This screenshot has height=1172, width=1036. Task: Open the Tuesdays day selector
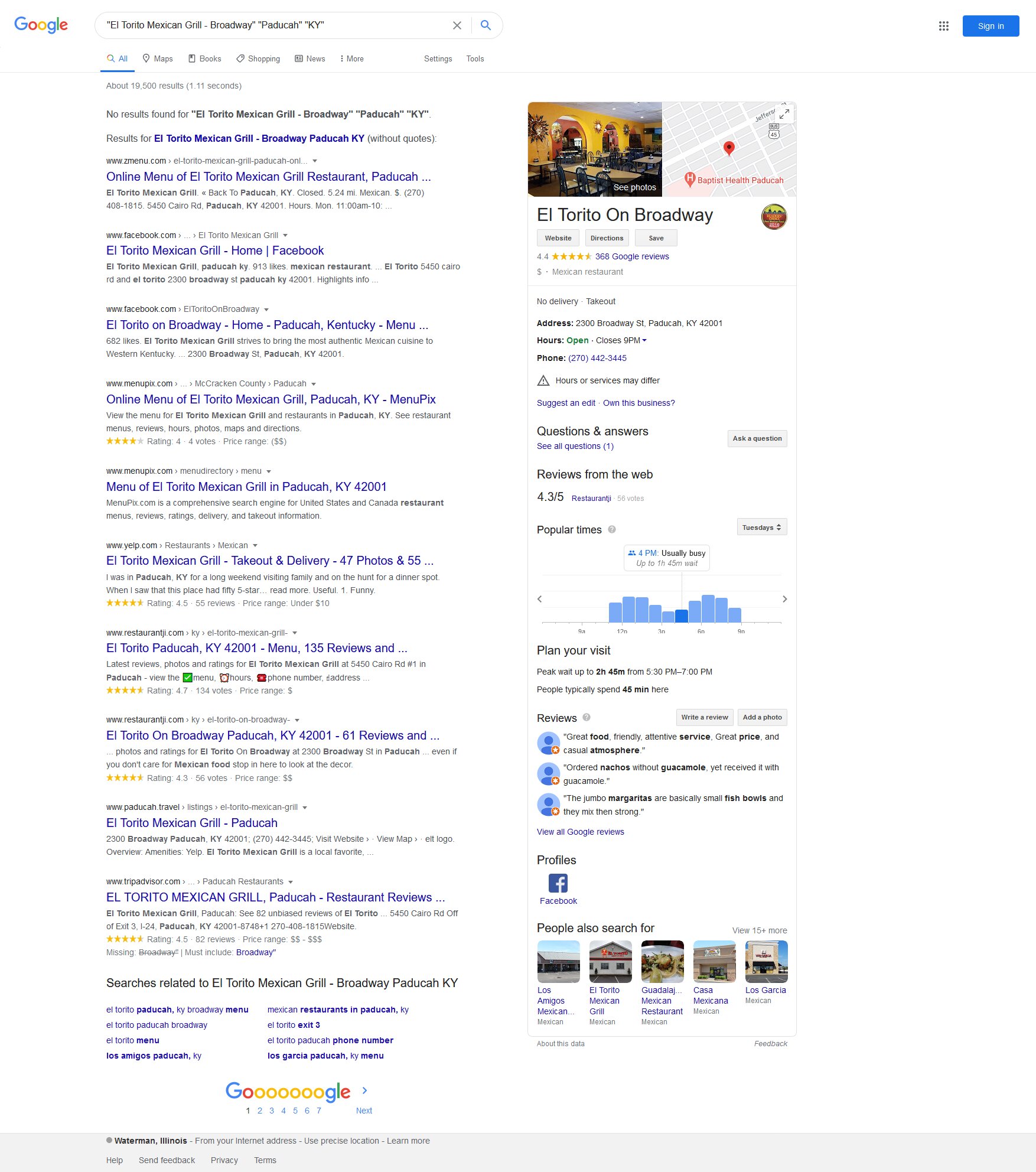click(762, 527)
